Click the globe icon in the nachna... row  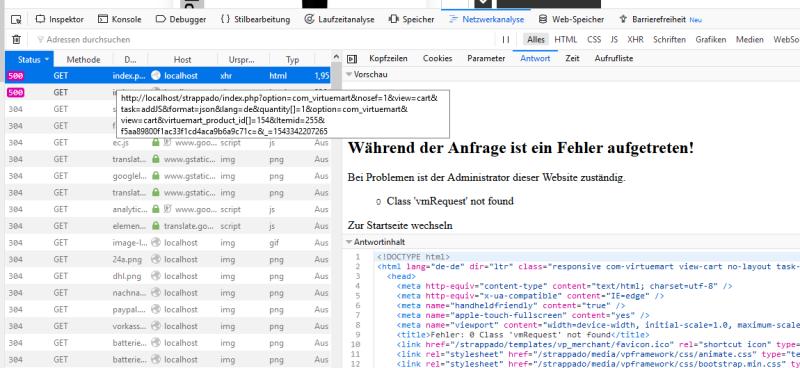[x=156, y=293]
